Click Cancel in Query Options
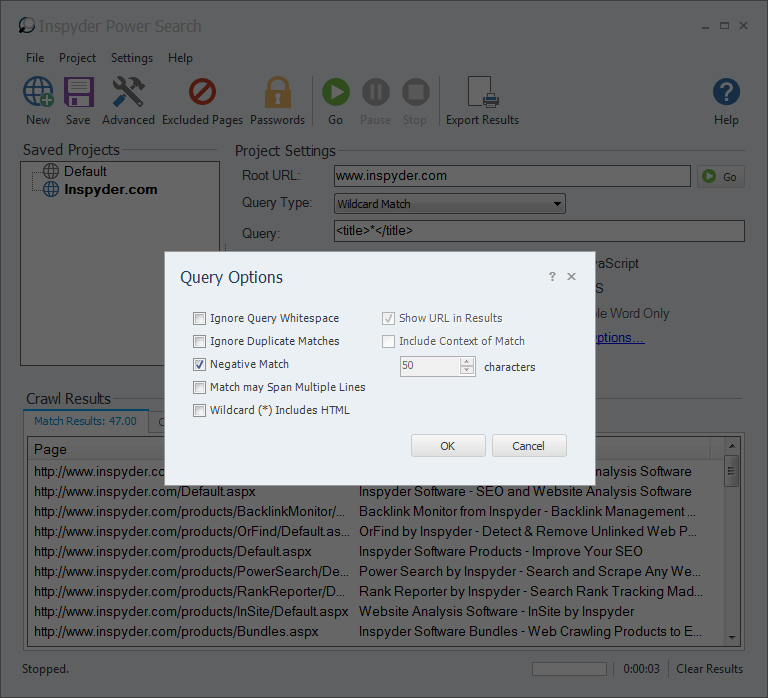768x698 pixels. click(529, 446)
